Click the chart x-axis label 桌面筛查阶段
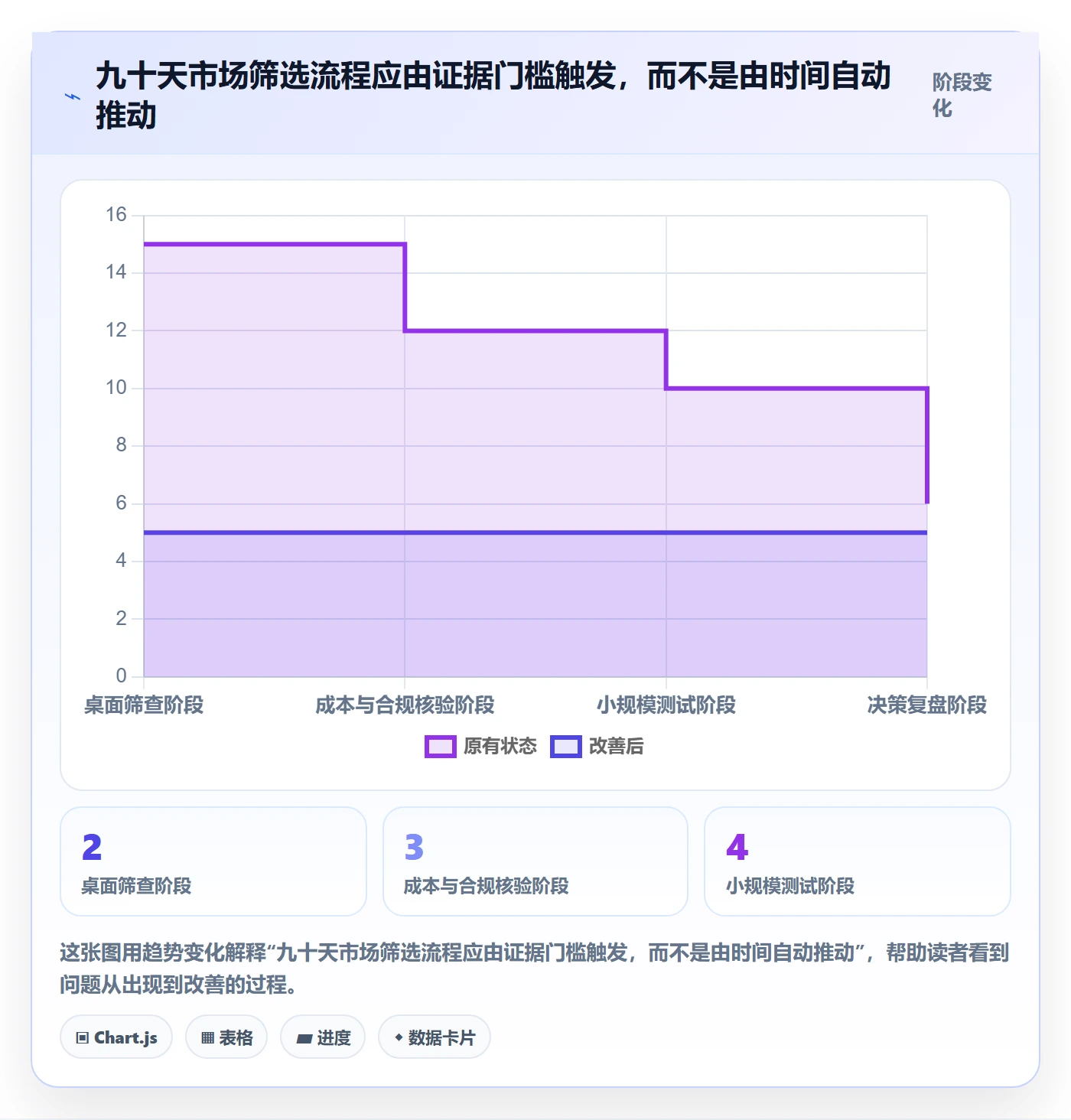1071x1120 pixels. (144, 705)
